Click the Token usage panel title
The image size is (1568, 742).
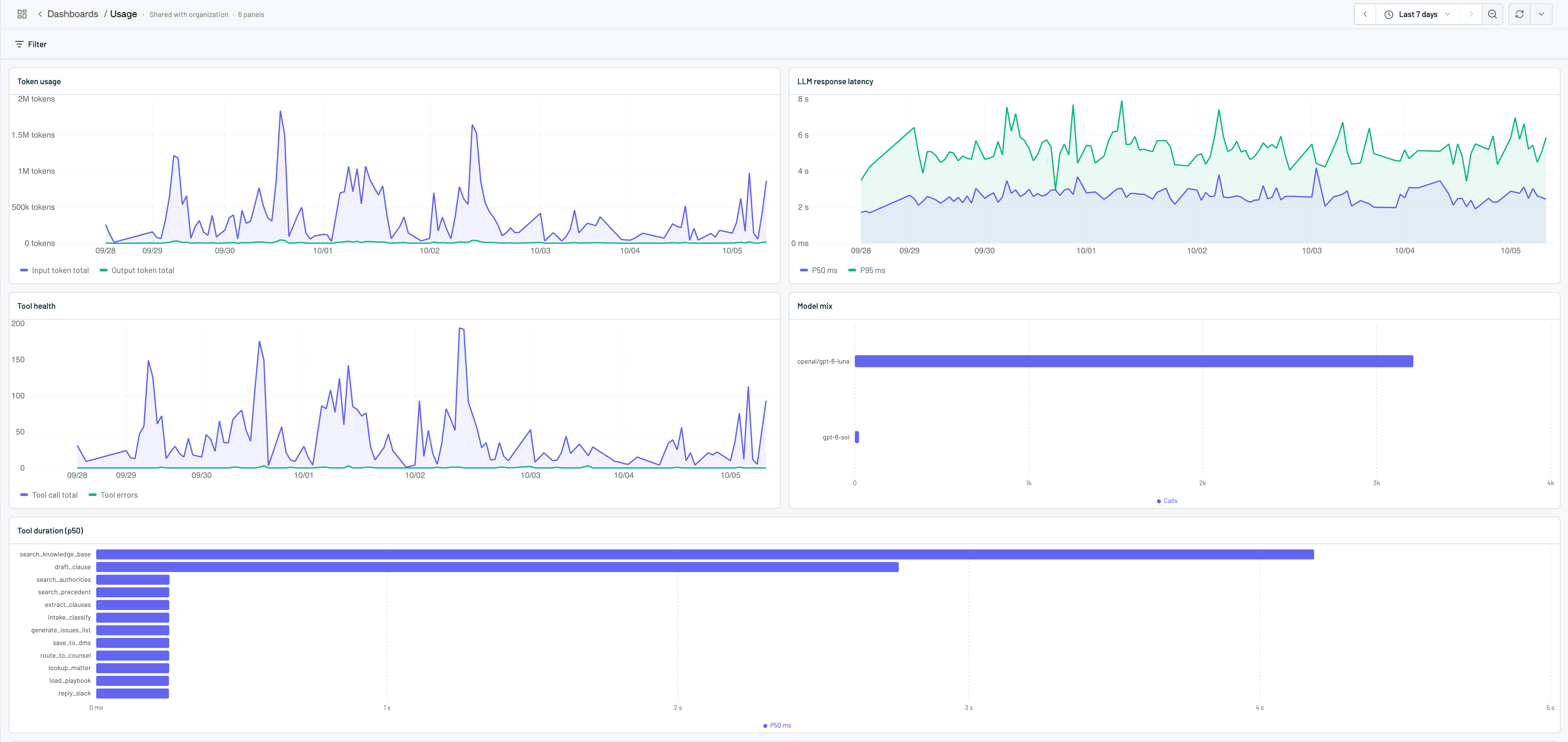tap(39, 82)
